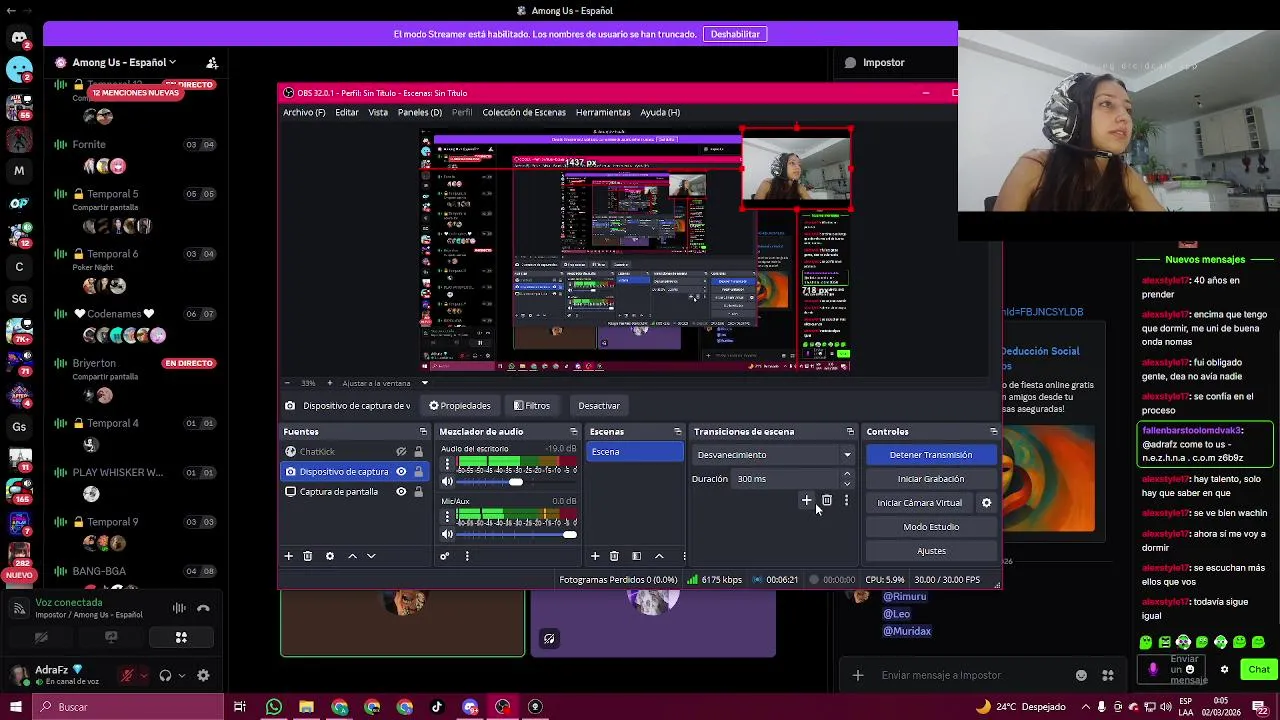1280x720 pixels.
Task: Click Detener Transmisión button
Action: pyautogui.click(x=931, y=455)
